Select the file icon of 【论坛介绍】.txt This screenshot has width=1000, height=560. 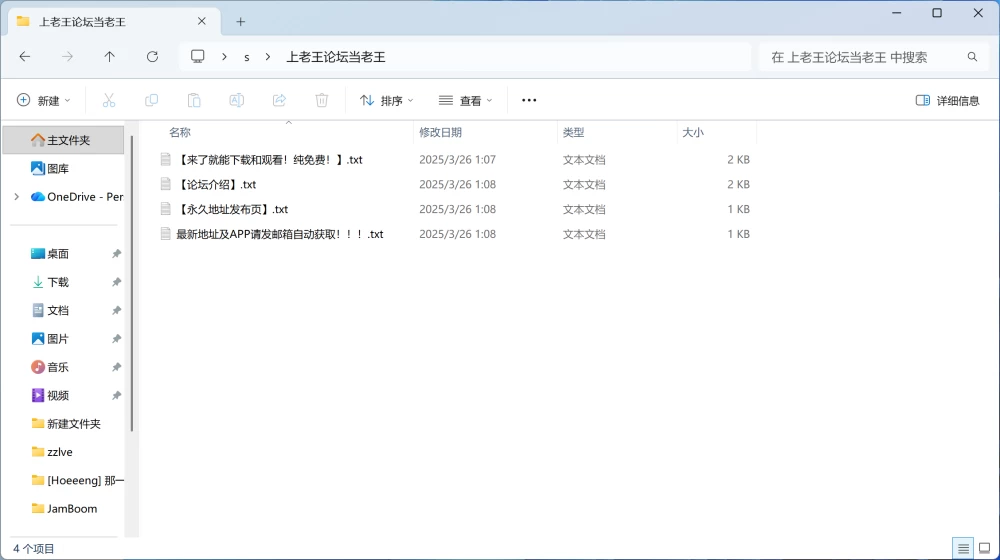(x=166, y=184)
